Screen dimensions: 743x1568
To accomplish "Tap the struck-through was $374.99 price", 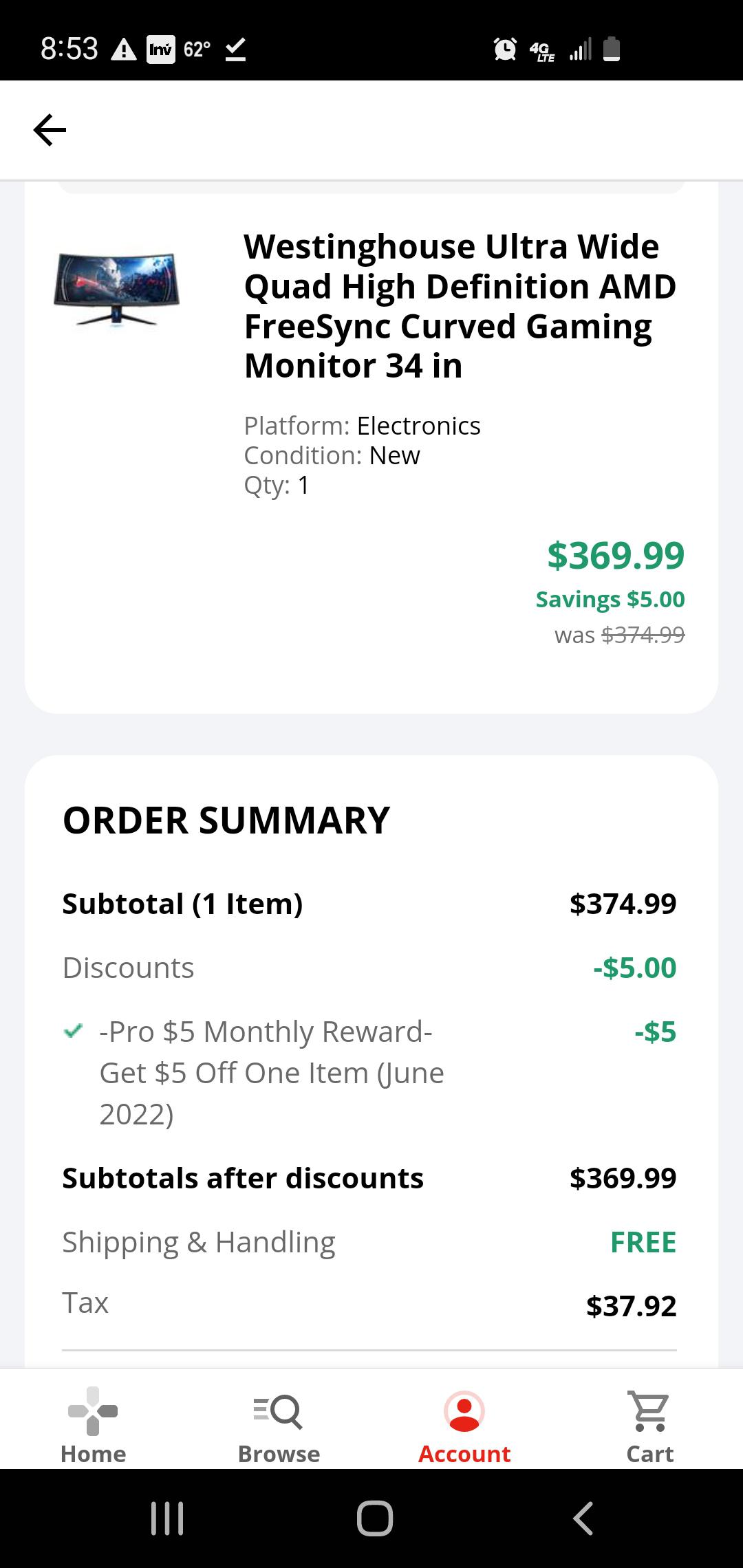I will 643,635.
